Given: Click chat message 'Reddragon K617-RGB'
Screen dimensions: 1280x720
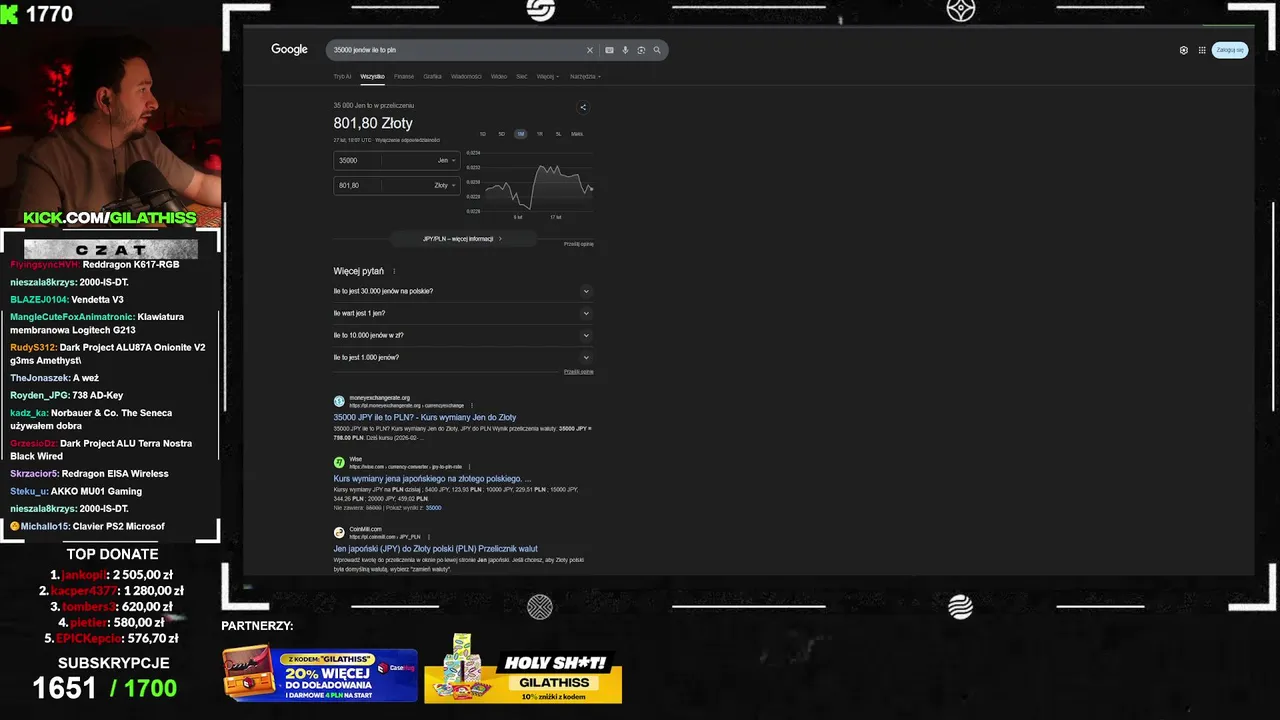Looking at the screenshot, I should pyautogui.click(x=131, y=265).
